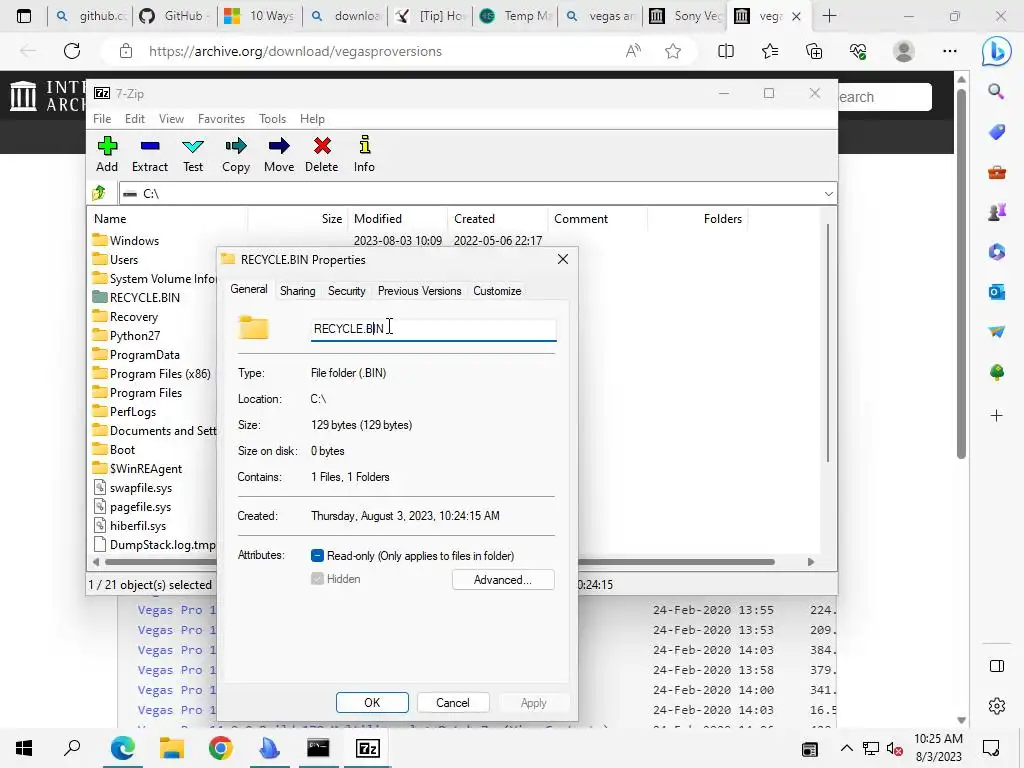
Task: Click the search icon in Edge sidebar
Action: 997,92
